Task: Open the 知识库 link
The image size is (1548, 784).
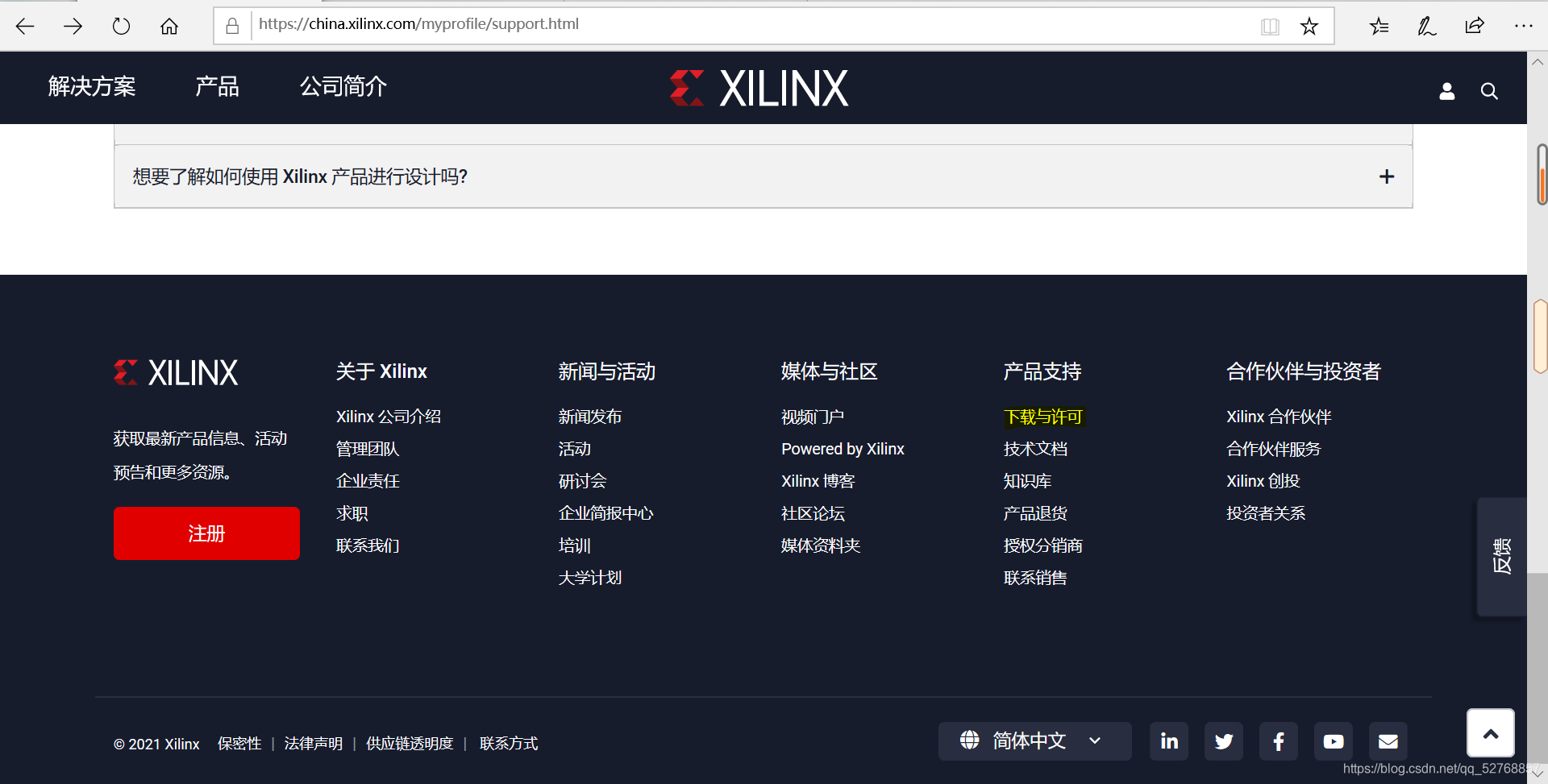Action: point(1027,481)
